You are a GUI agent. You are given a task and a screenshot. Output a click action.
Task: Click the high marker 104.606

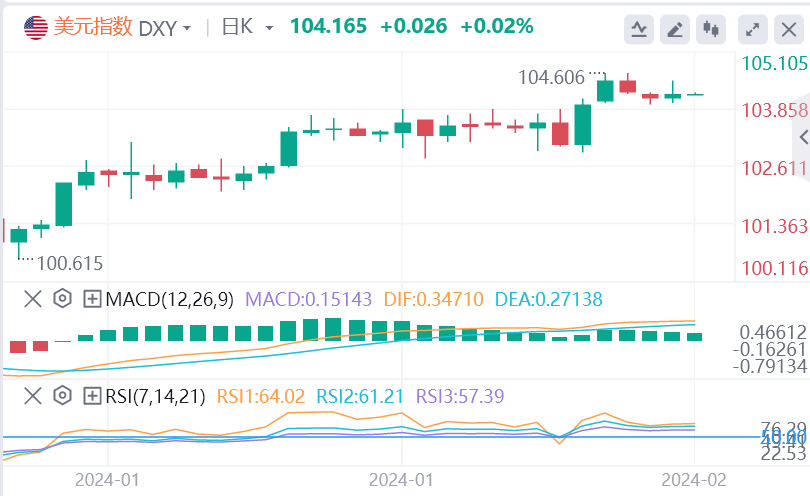tap(551, 78)
